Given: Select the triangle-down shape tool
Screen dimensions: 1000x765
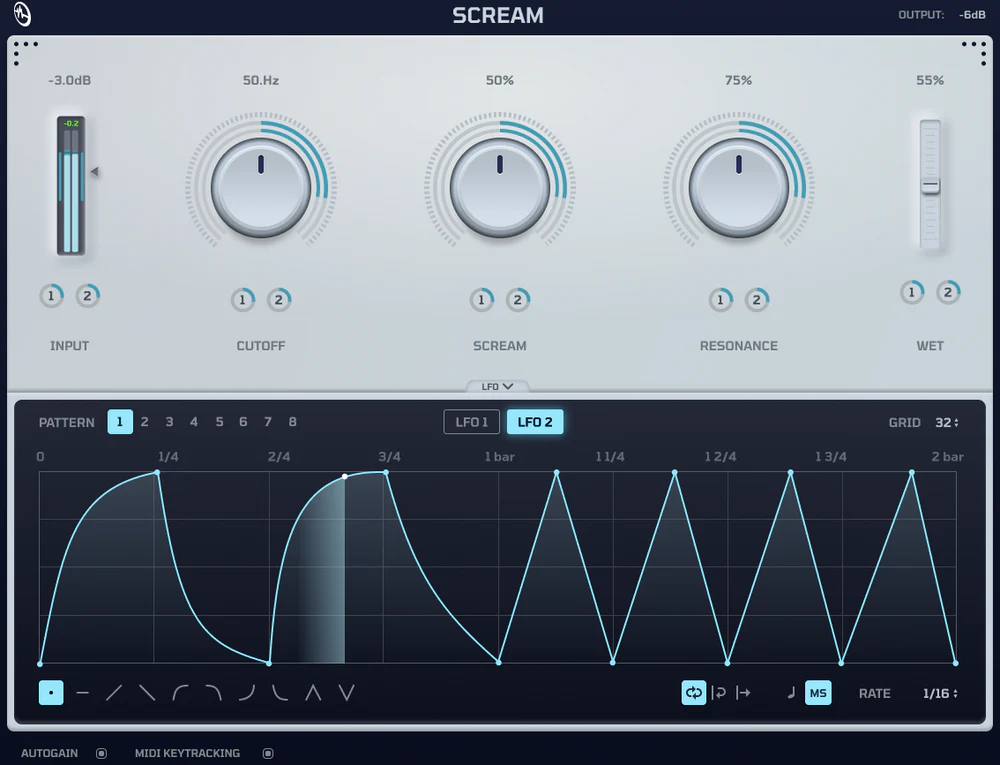Looking at the screenshot, I should (346, 692).
